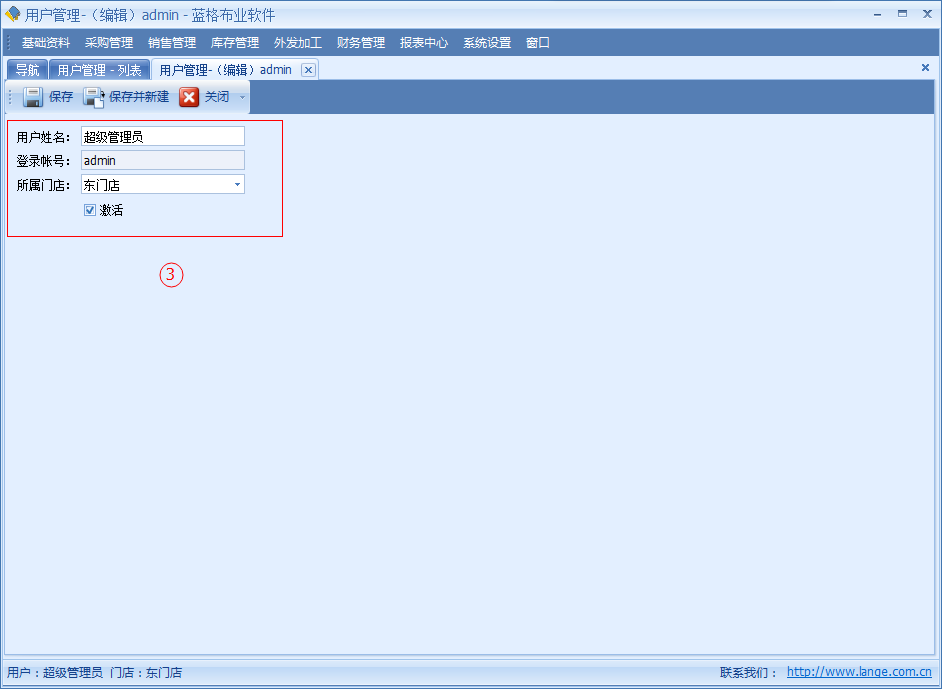Click the floppy disk 保存 save icon
The width and height of the screenshot is (942, 689).
[33, 97]
